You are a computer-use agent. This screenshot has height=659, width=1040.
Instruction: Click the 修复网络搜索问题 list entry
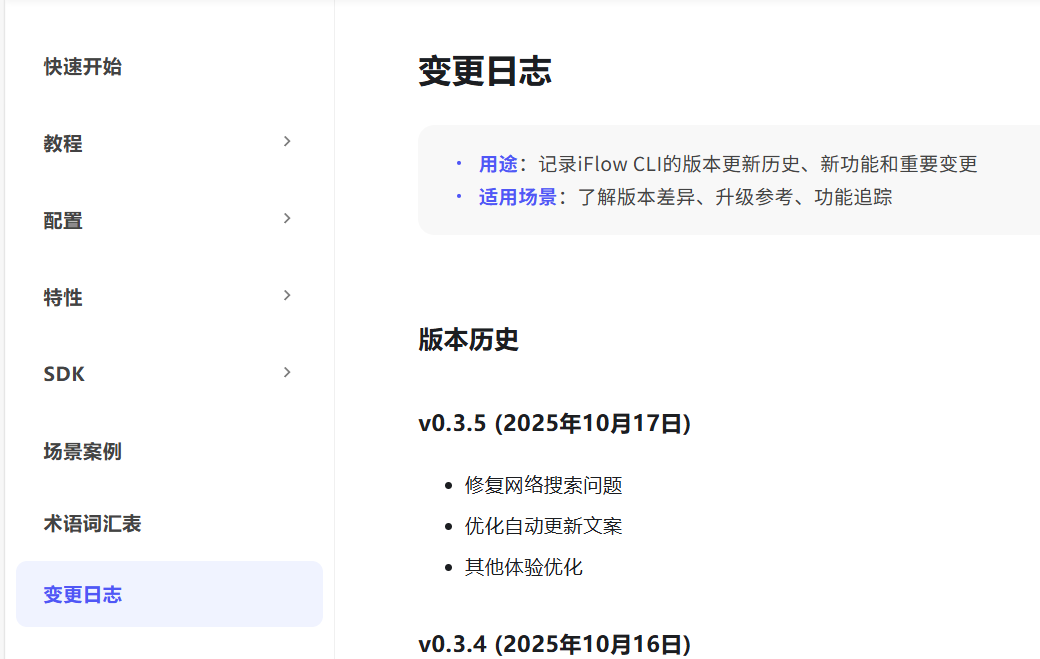[x=543, y=486]
